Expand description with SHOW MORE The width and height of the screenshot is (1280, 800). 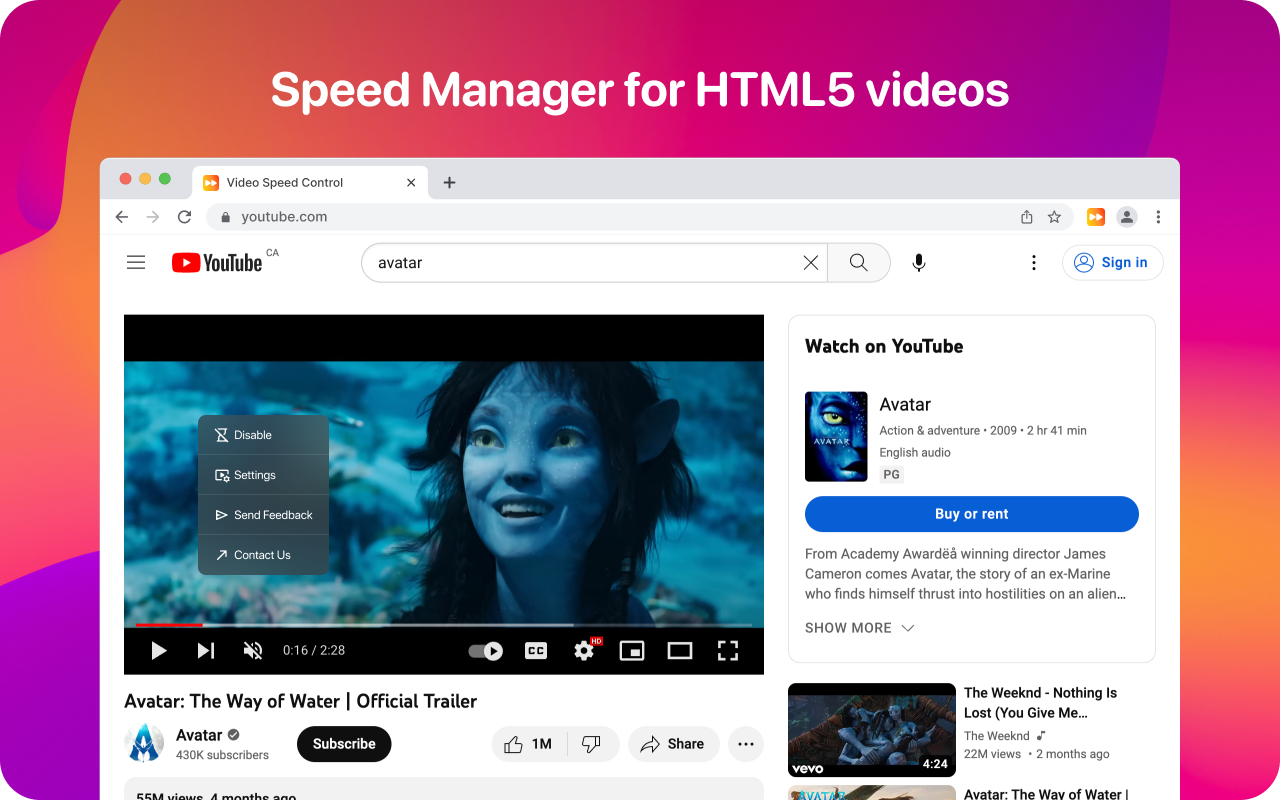pyautogui.click(x=860, y=628)
